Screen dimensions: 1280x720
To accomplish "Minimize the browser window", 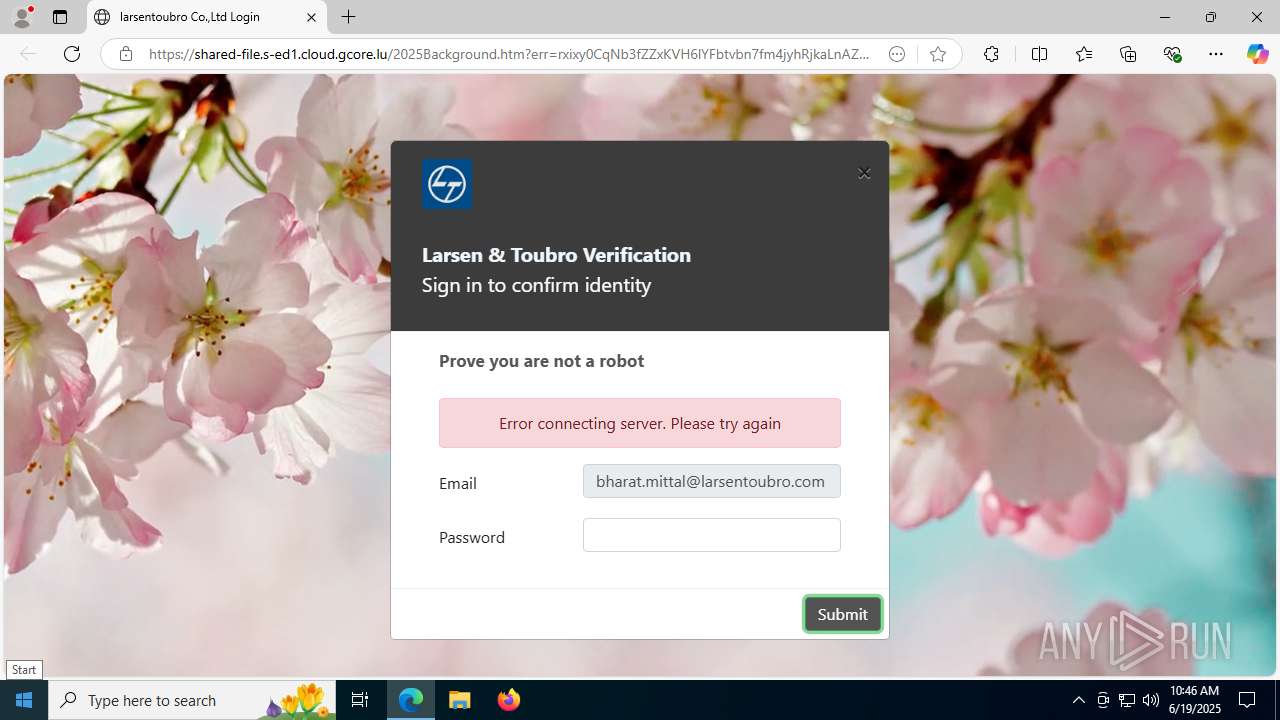I will (1164, 17).
